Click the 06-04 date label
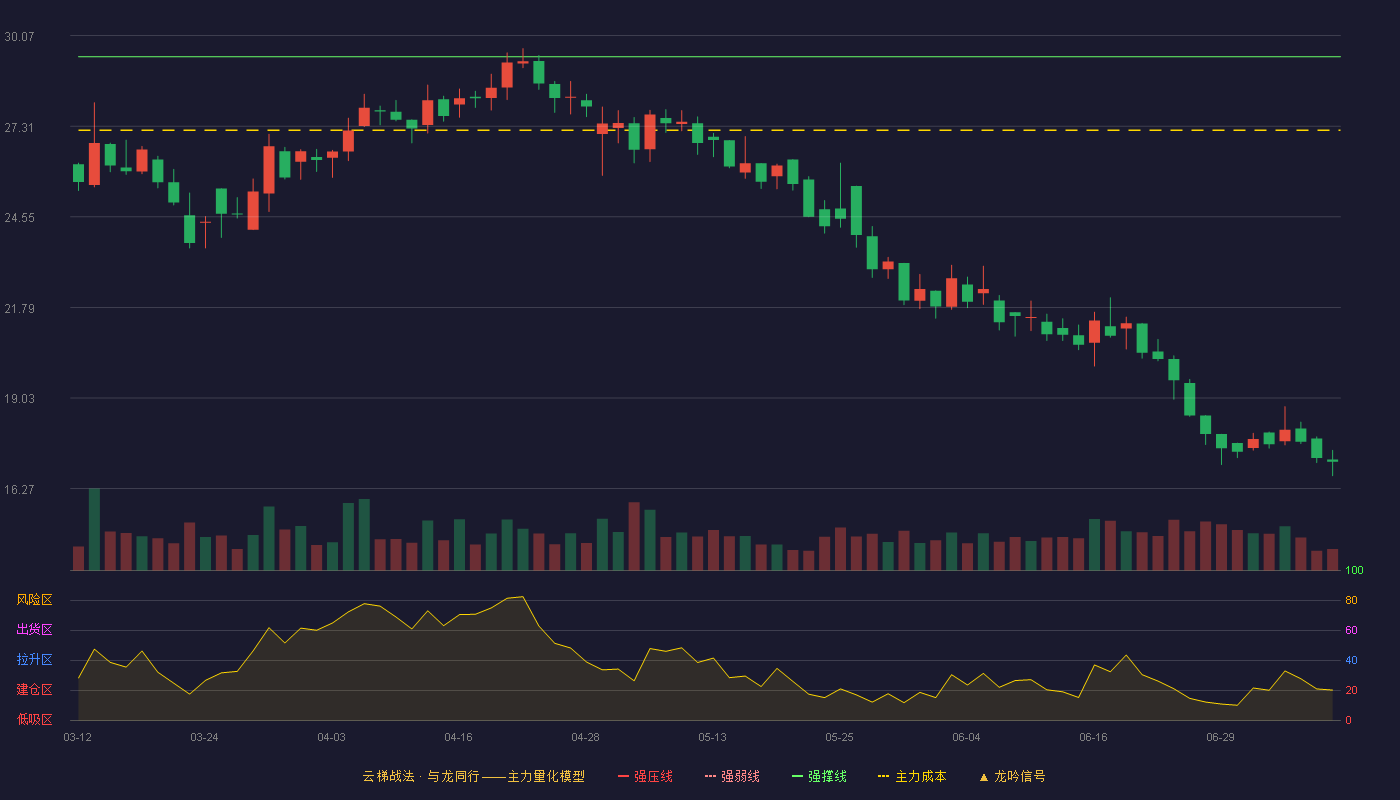1400x800 pixels. [x=966, y=737]
